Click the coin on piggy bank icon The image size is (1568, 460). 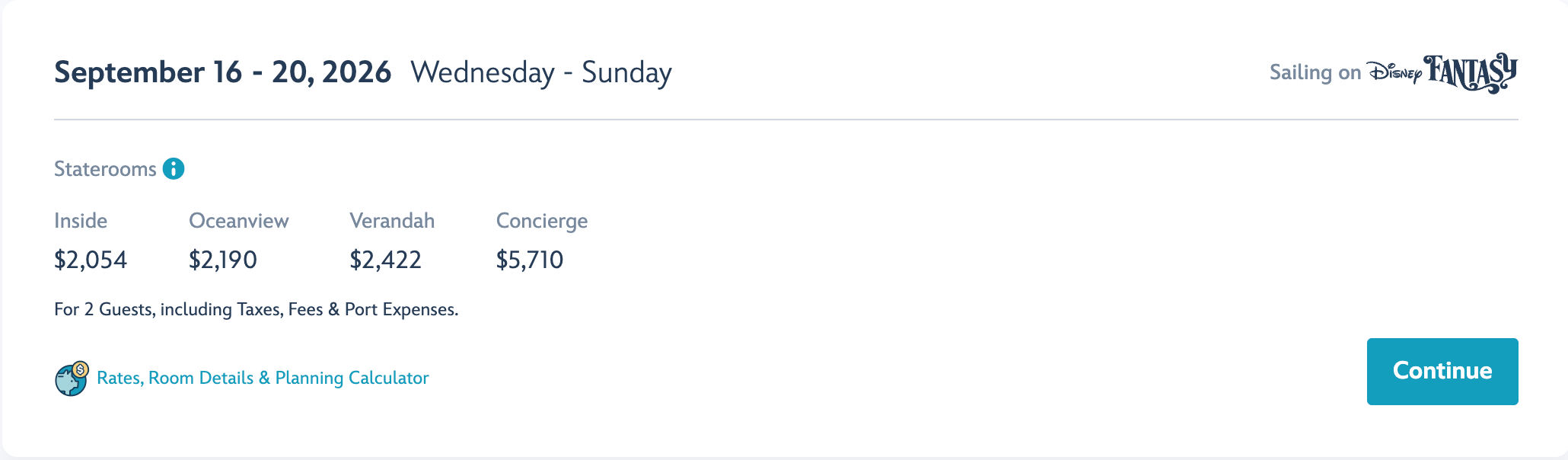tap(81, 369)
